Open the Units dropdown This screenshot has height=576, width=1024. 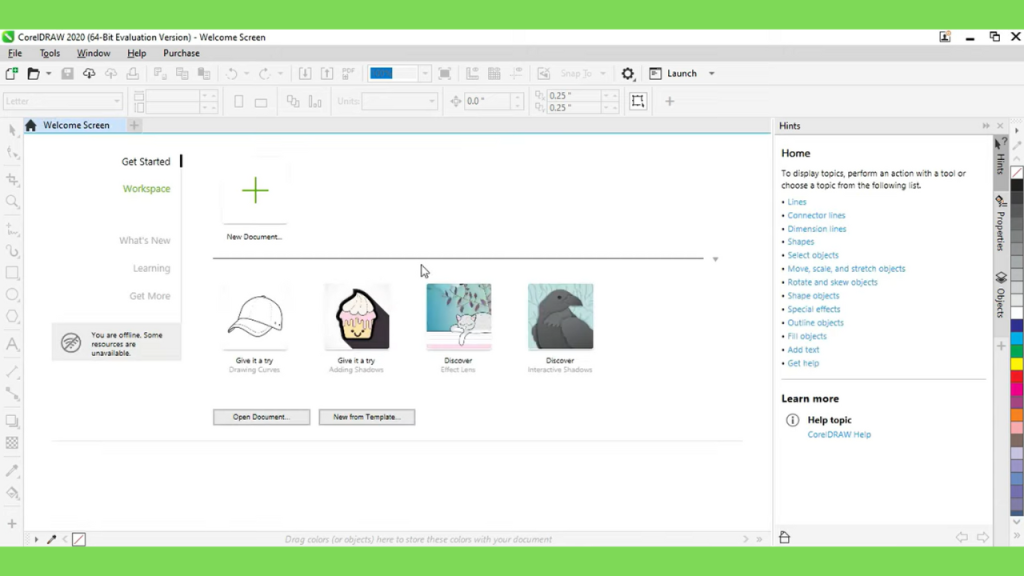coord(432,101)
